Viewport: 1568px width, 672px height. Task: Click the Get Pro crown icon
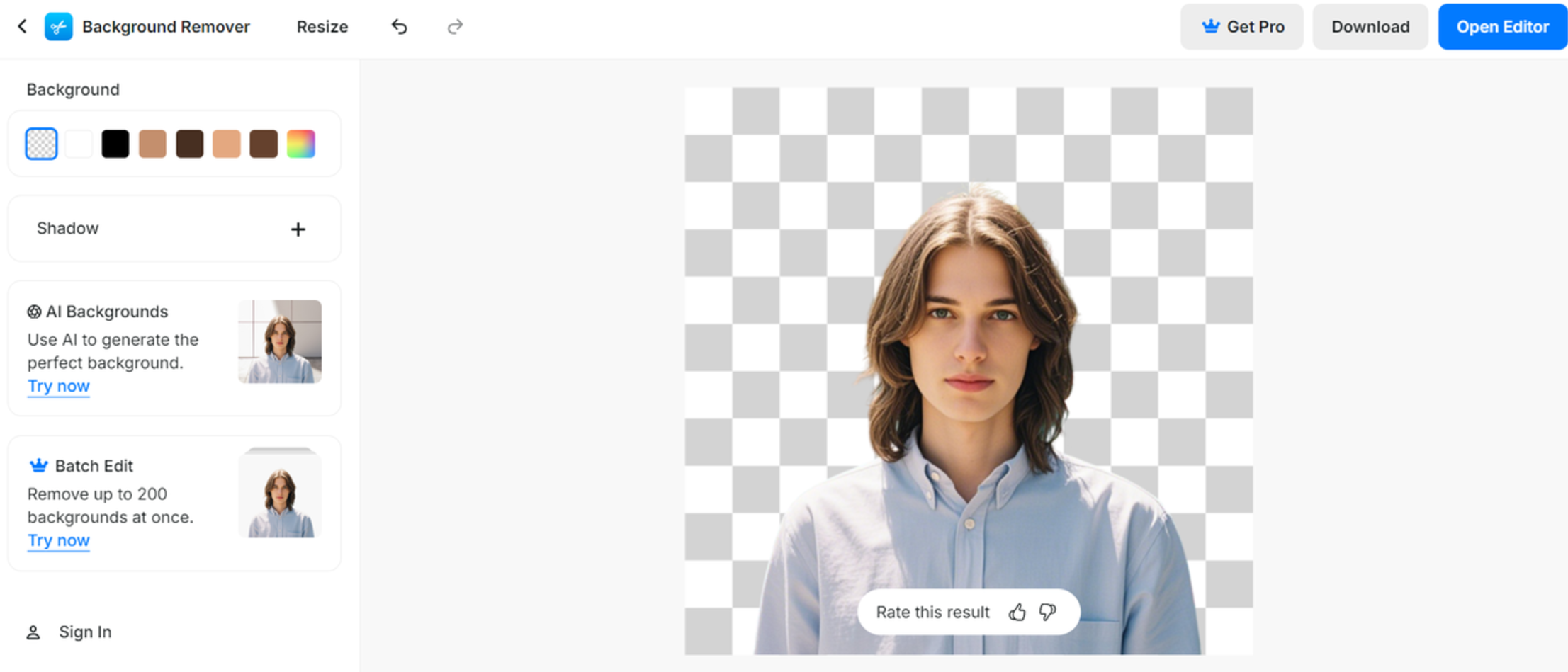tap(1210, 26)
